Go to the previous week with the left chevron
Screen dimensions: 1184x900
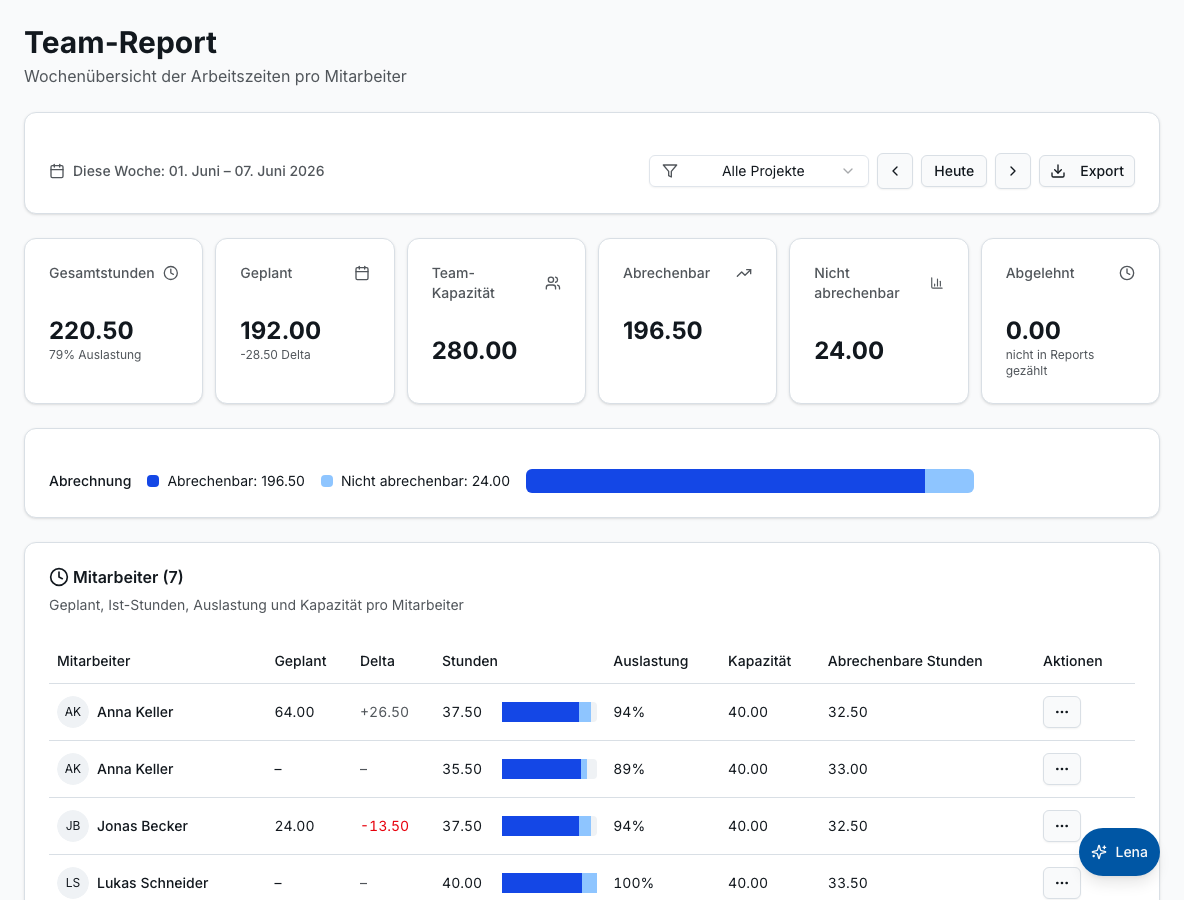click(x=895, y=171)
